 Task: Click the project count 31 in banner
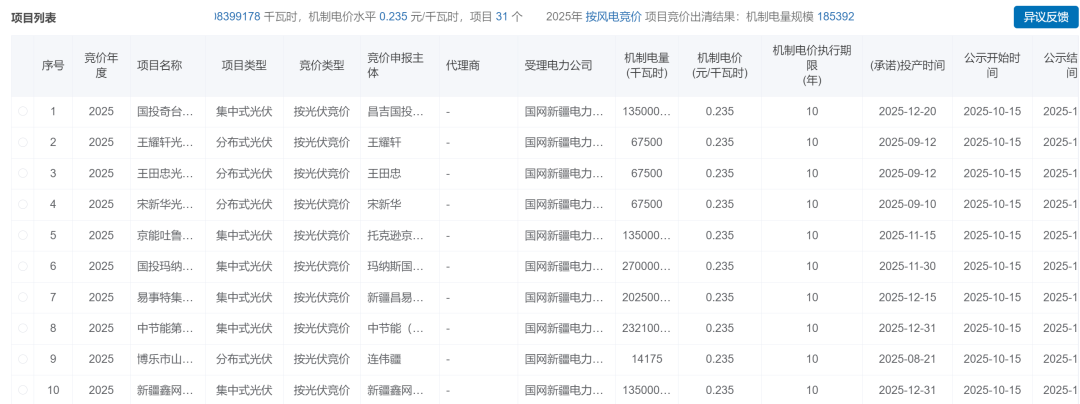(x=501, y=17)
